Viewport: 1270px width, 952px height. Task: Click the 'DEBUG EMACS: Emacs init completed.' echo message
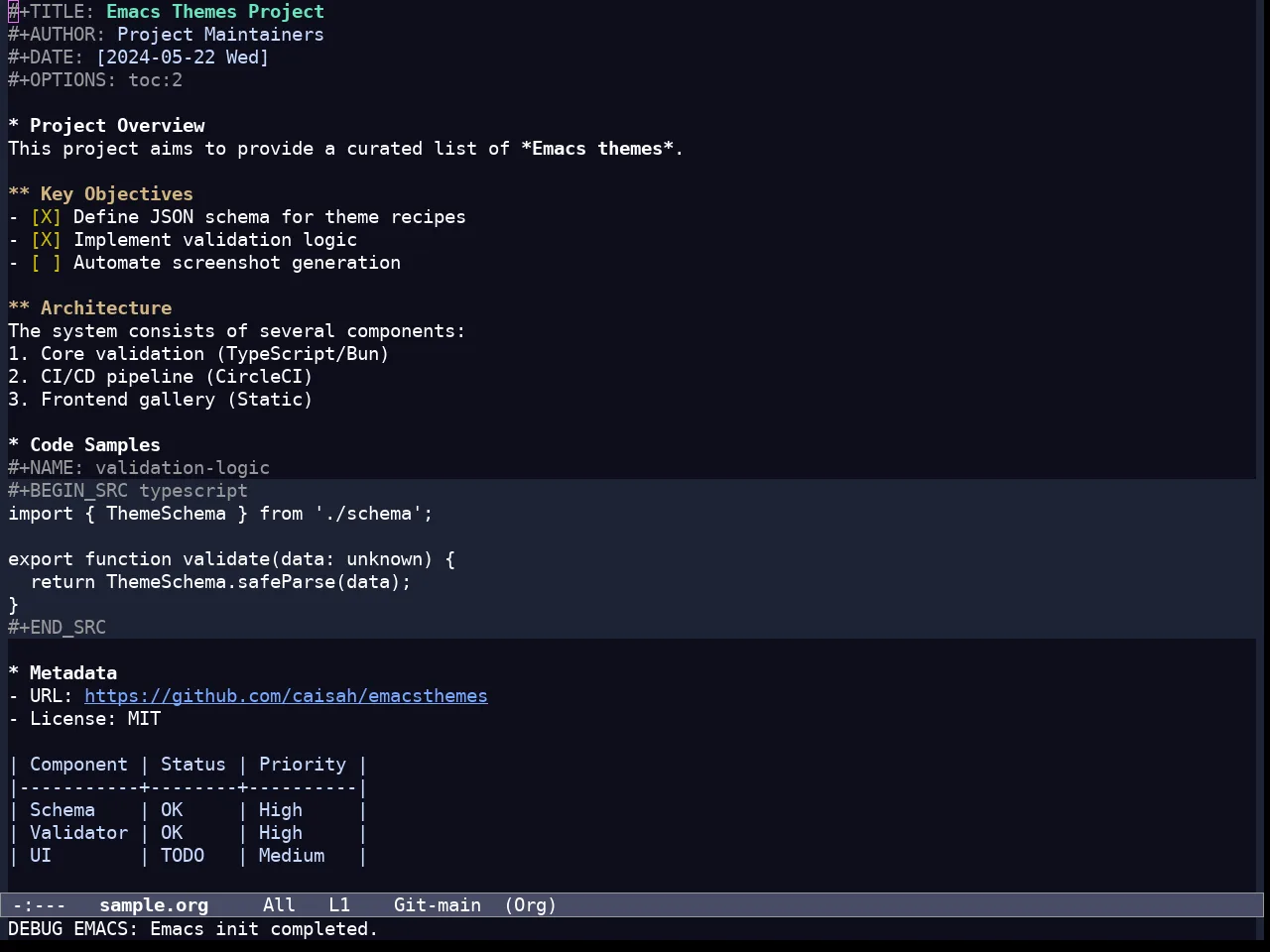[x=193, y=929]
